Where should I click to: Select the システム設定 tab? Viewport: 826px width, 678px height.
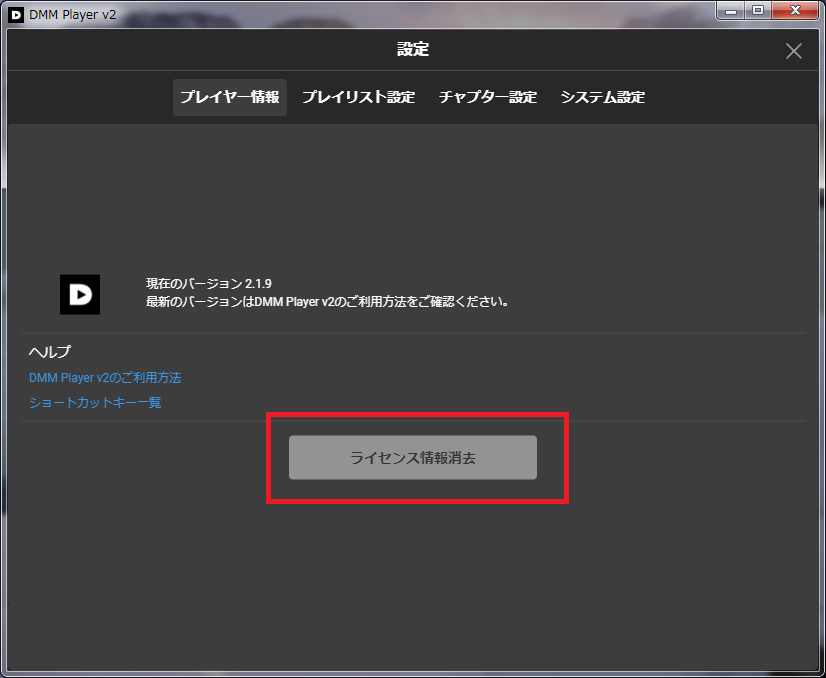click(x=602, y=97)
